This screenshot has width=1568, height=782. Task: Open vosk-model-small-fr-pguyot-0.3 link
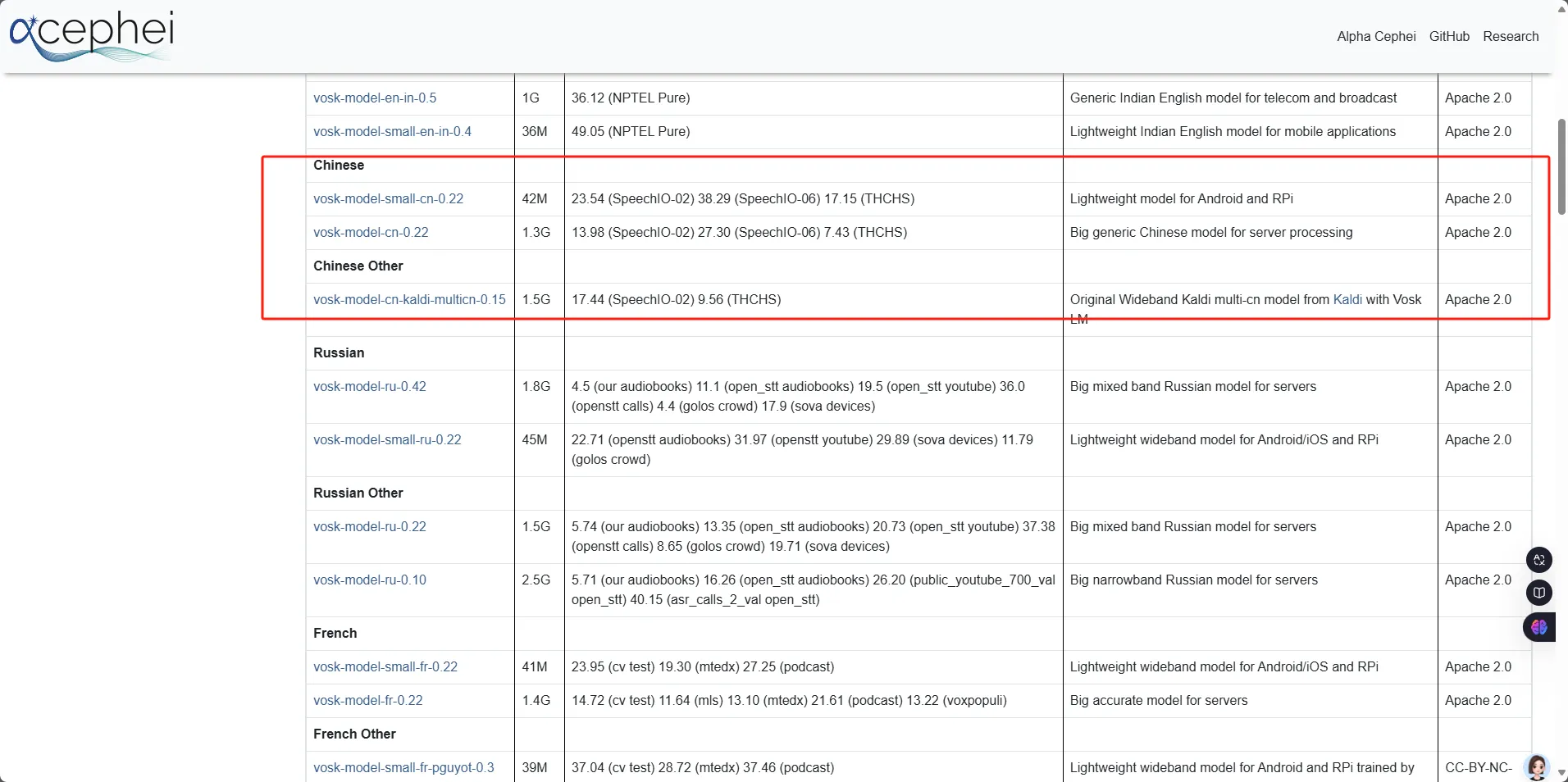pyautogui.click(x=403, y=767)
